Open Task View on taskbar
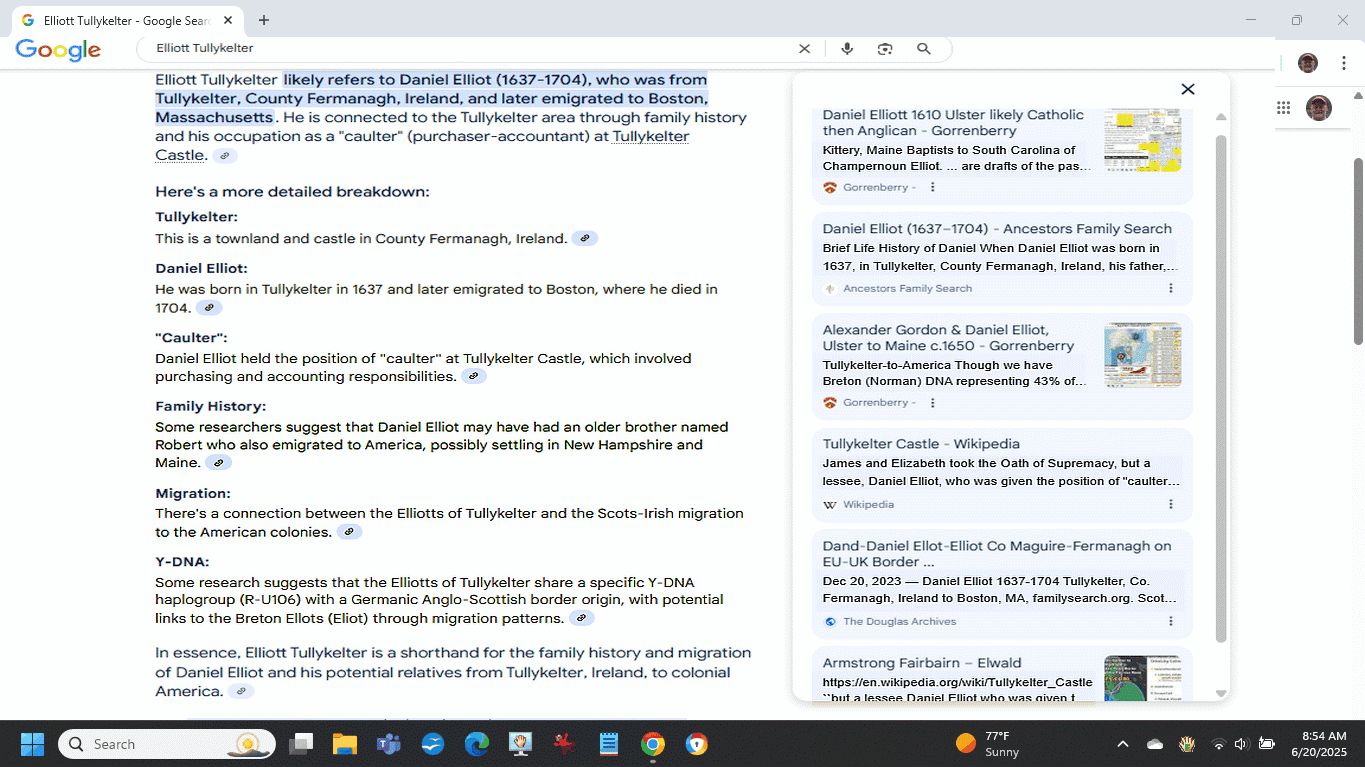 click(x=301, y=744)
